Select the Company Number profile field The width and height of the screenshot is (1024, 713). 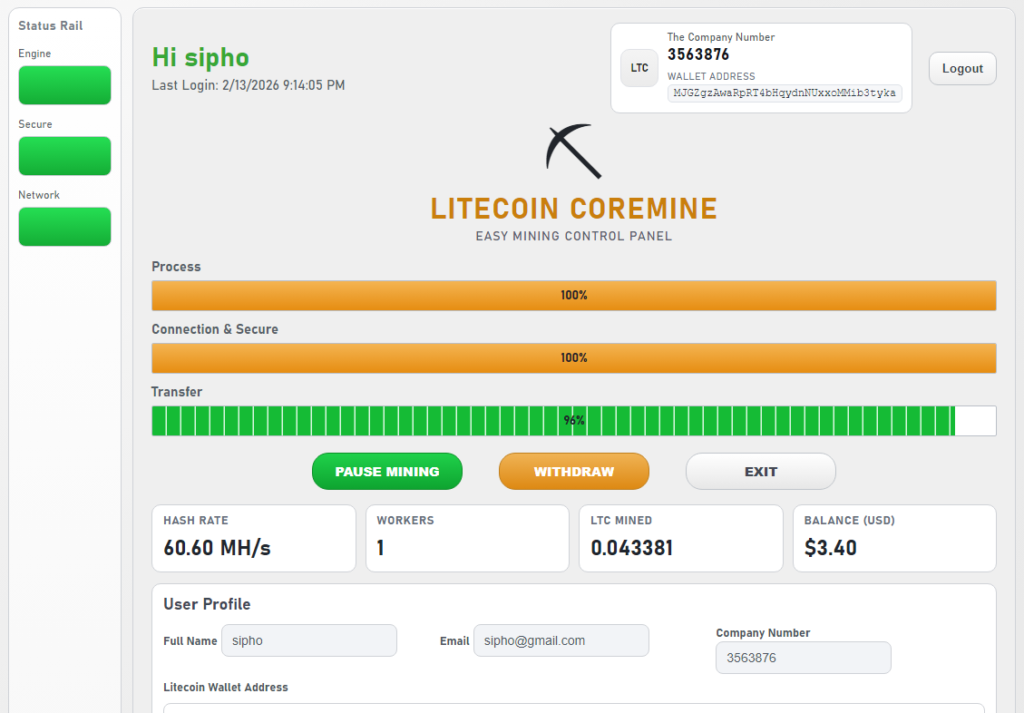[x=803, y=658]
